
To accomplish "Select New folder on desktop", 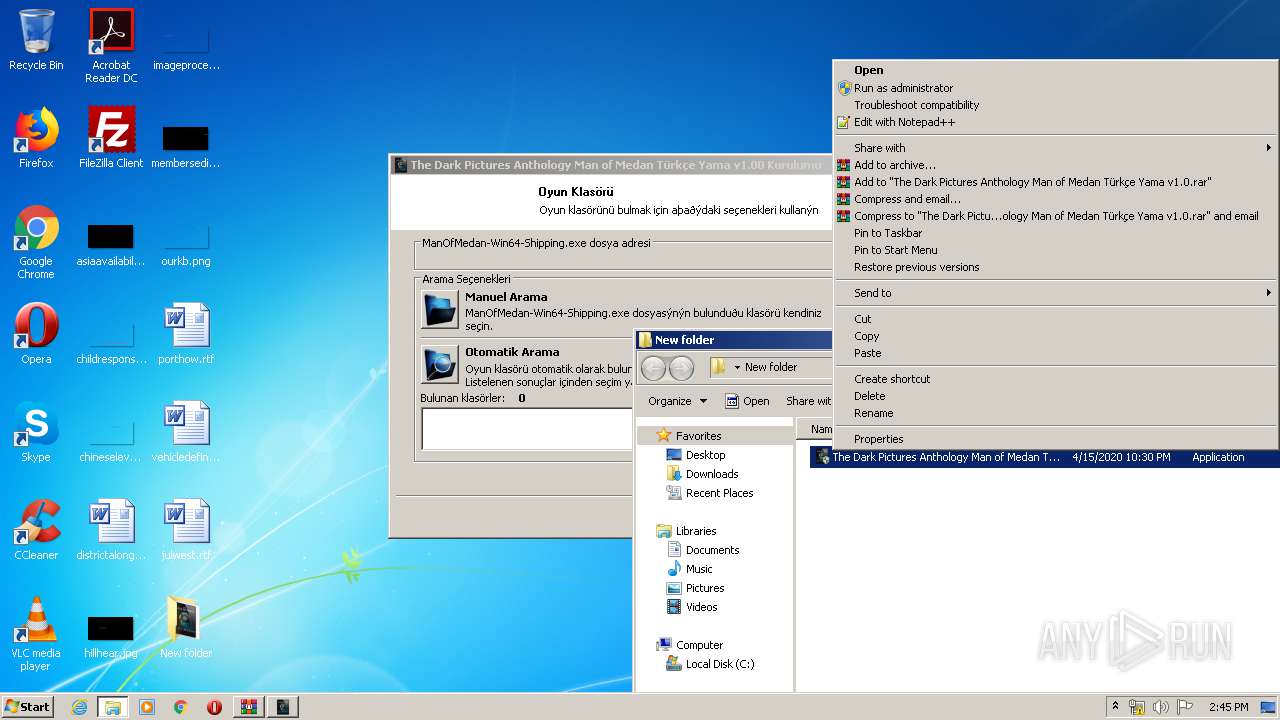I will click(186, 628).
